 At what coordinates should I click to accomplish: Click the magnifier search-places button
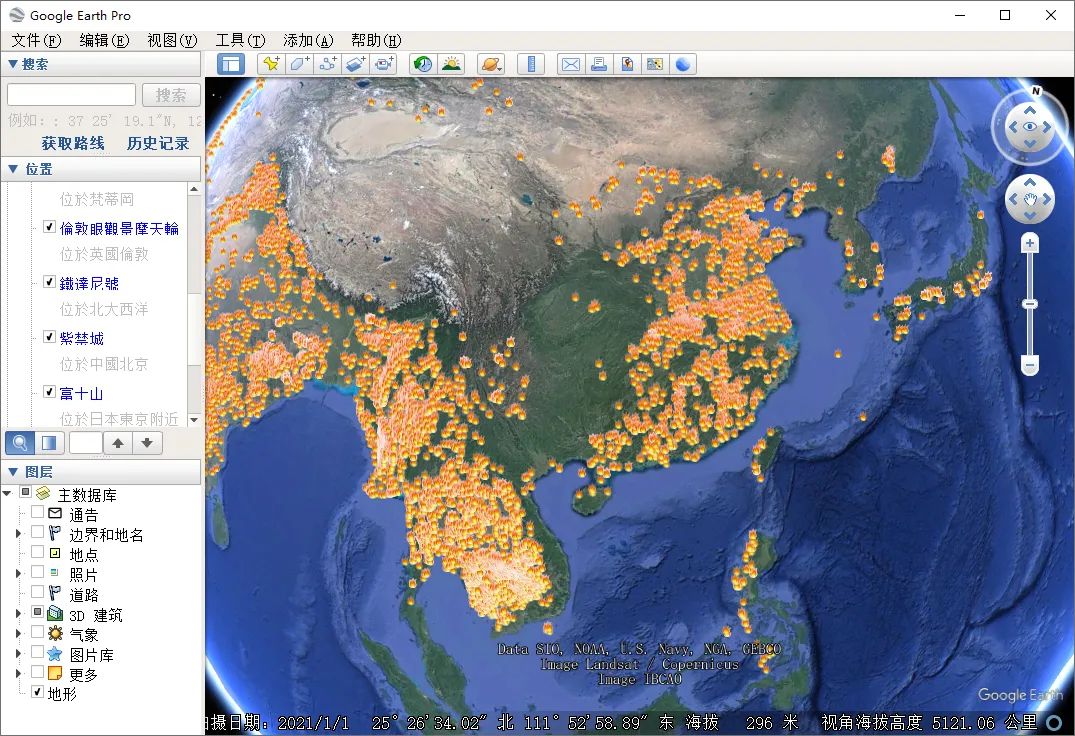20,443
